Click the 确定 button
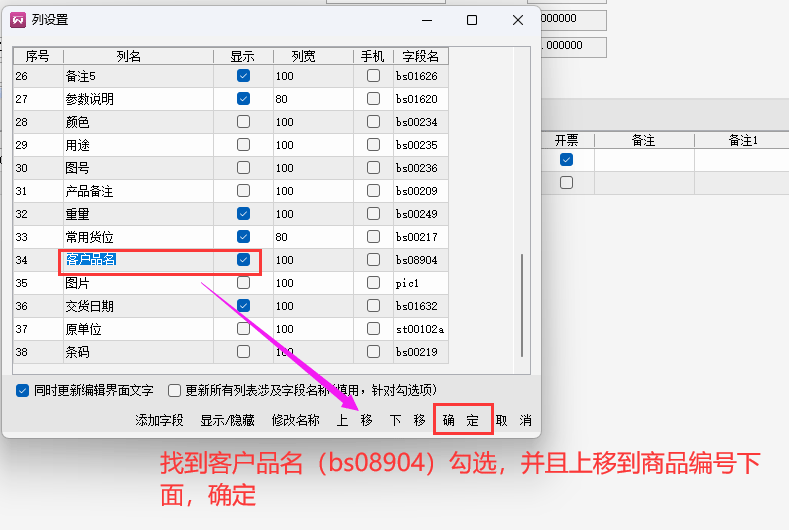The width and height of the screenshot is (789, 530). [x=461, y=420]
